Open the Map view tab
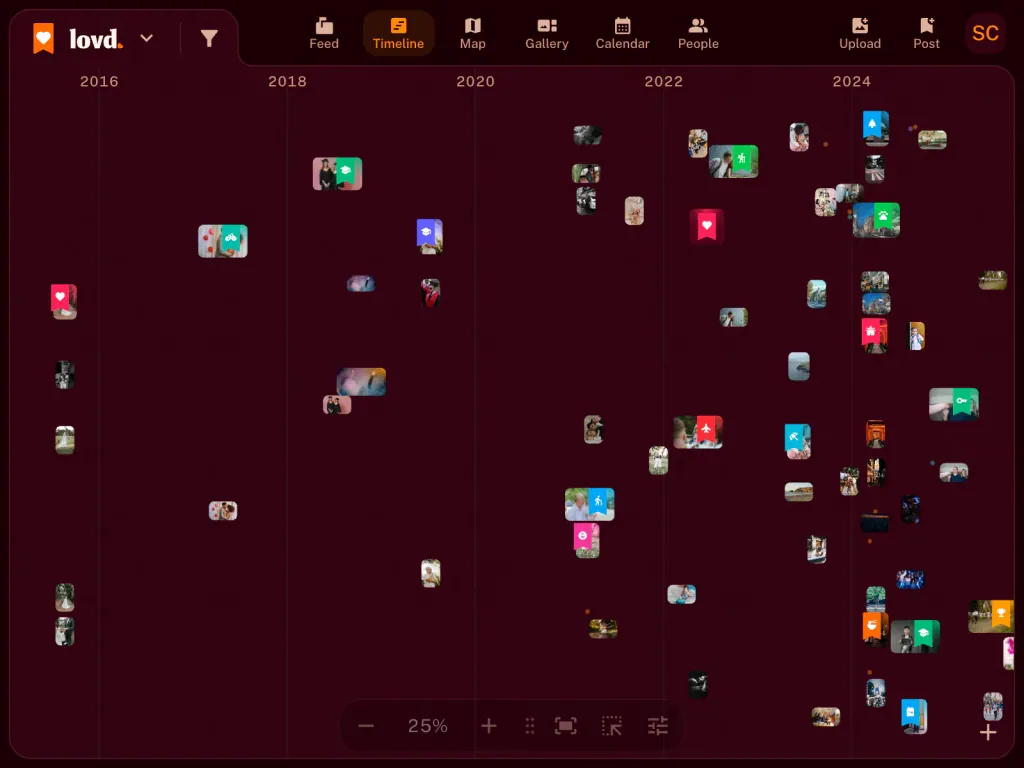The width and height of the screenshot is (1024, 768). 472,34
